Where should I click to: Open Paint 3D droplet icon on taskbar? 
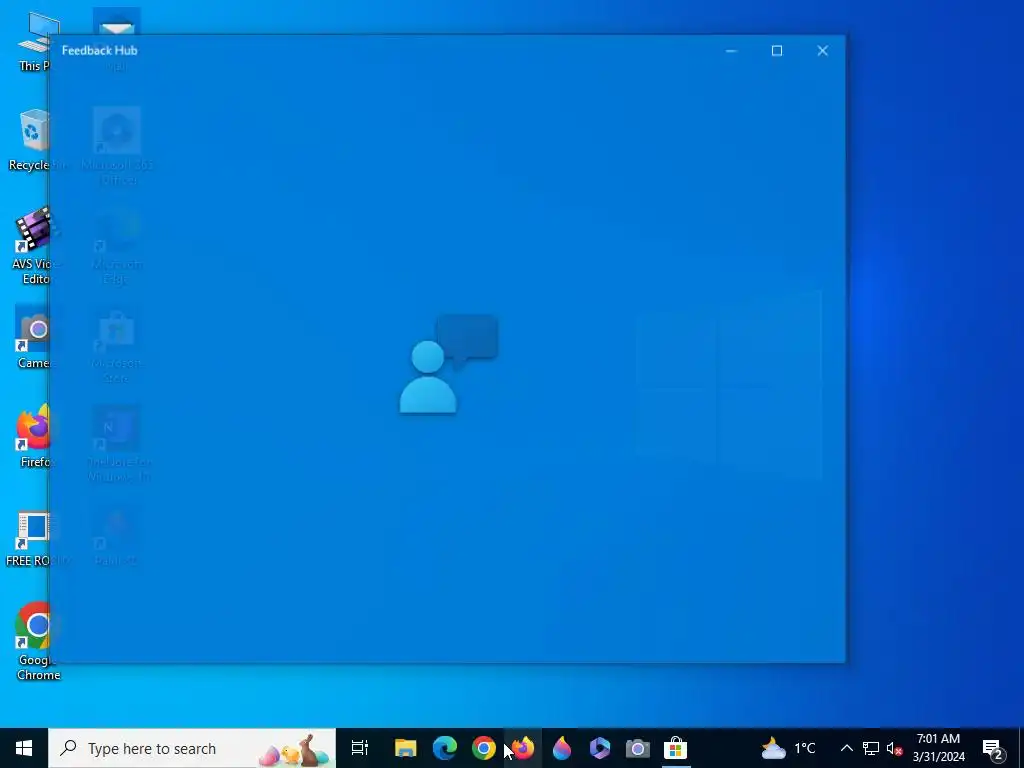(562, 748)
